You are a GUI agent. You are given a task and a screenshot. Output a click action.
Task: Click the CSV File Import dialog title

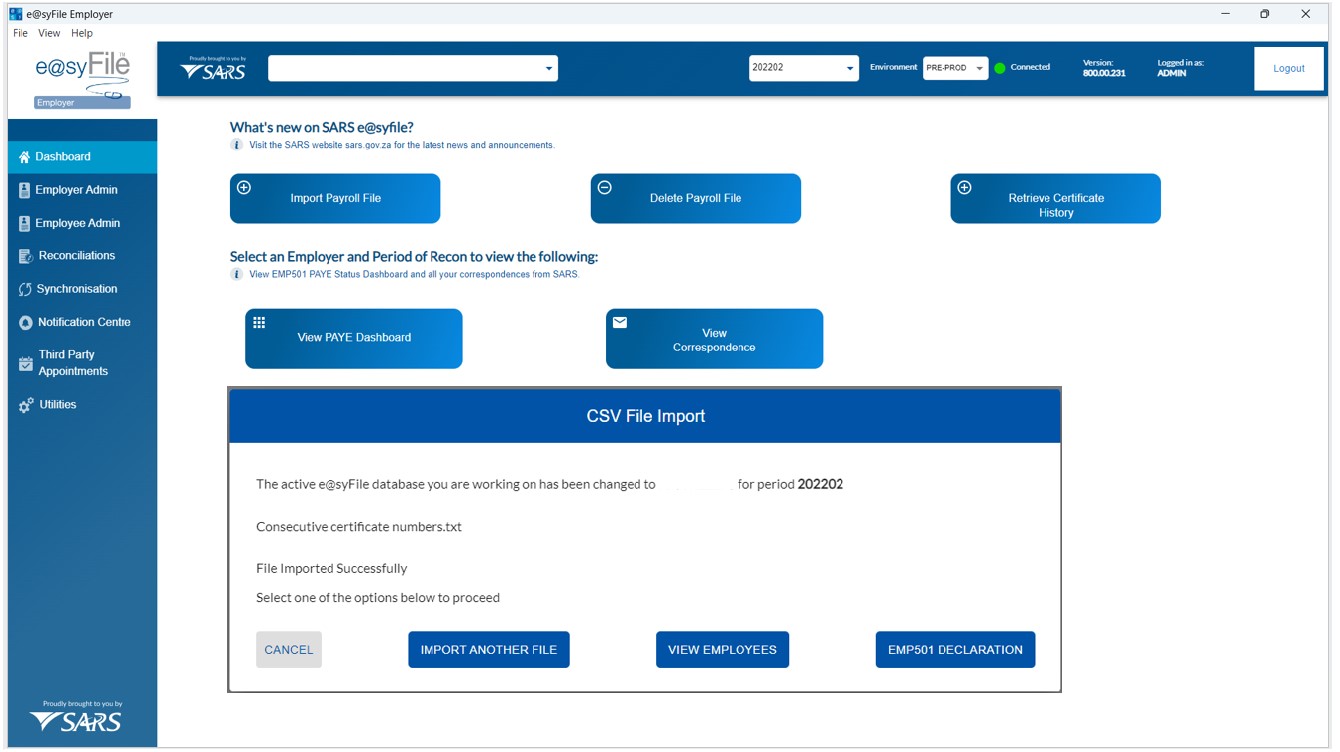(x=646, y=416)
